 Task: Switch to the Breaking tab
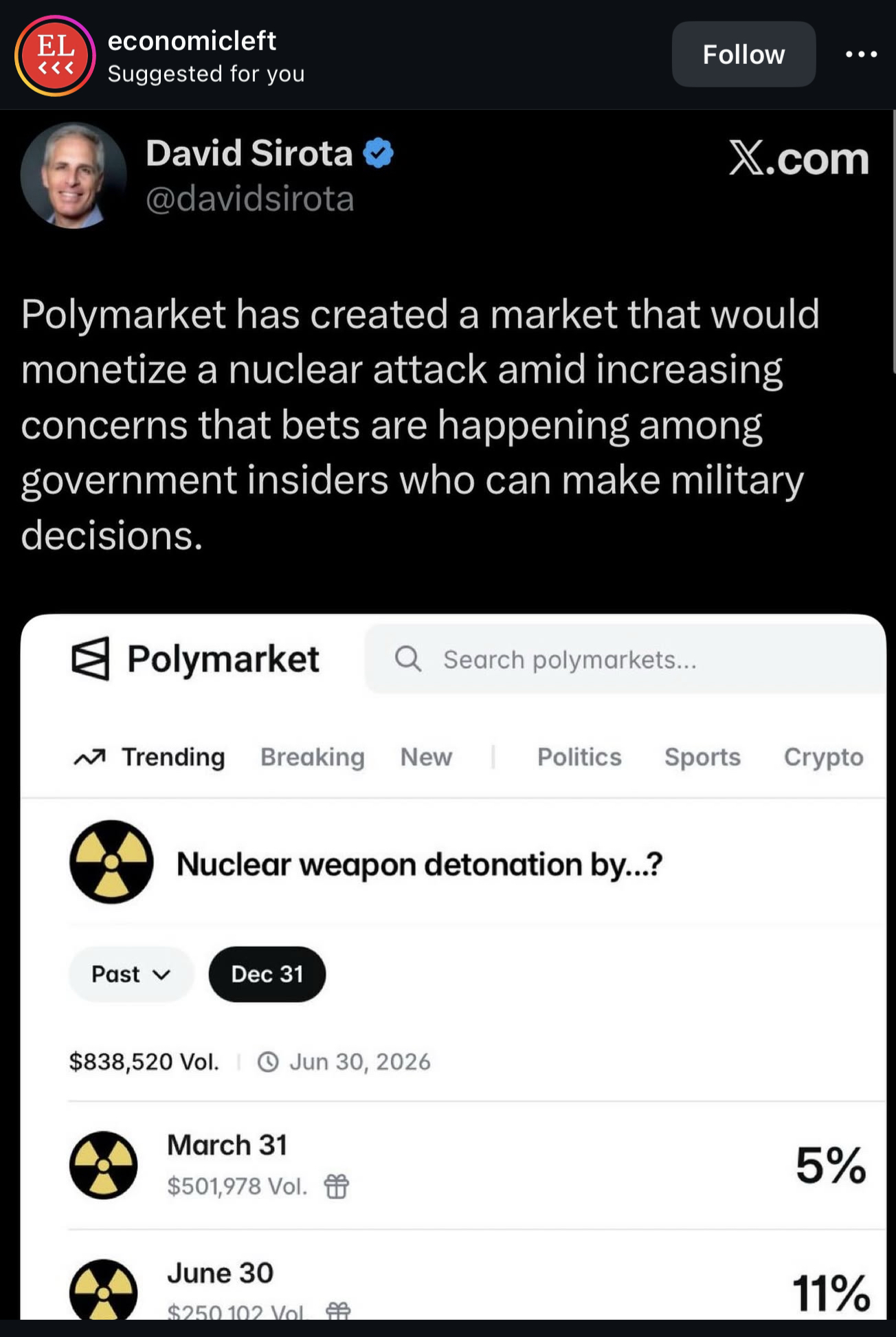[x=313, y=757]
